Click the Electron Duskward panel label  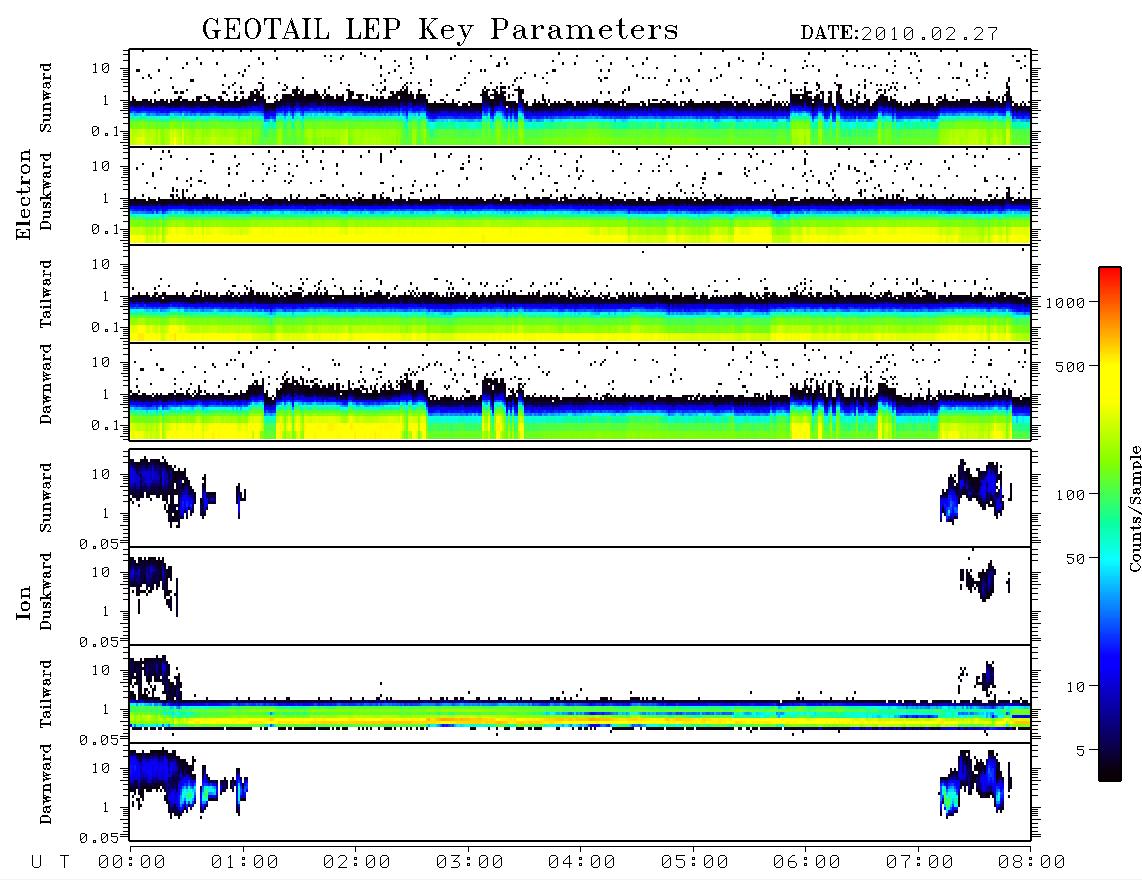click(x=46, y=191)
